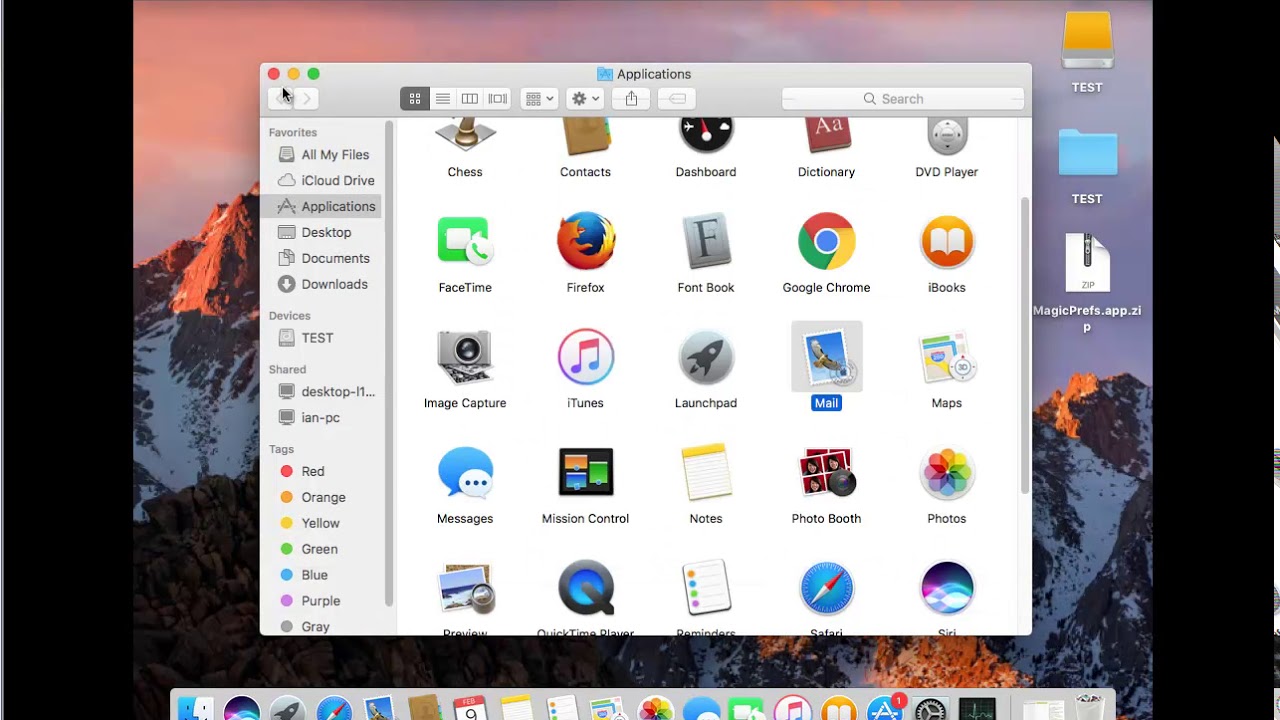Click the Finder Search field

903,99
